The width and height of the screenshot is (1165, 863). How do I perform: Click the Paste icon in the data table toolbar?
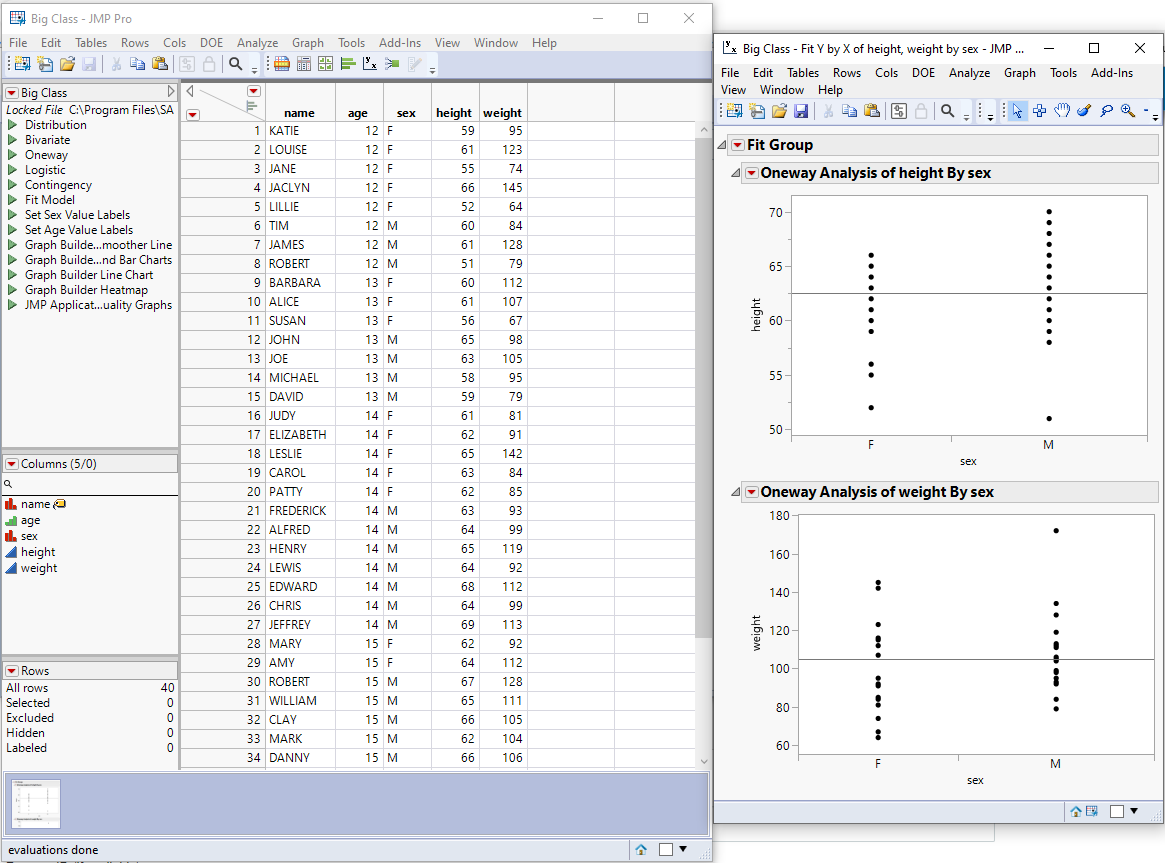pyautogui.click(x=160, y=63)
